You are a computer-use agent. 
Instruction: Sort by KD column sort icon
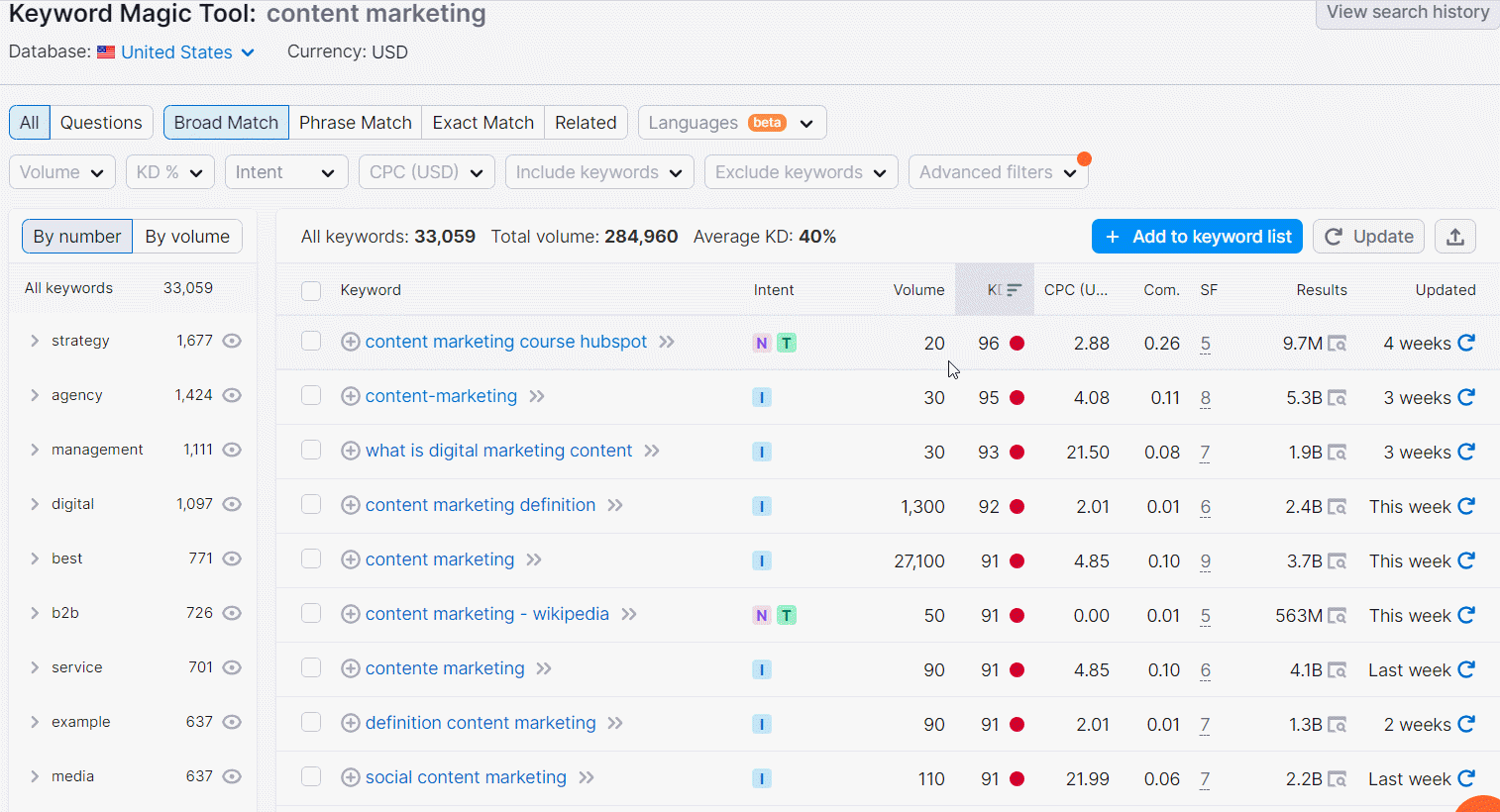point(1013,290)
